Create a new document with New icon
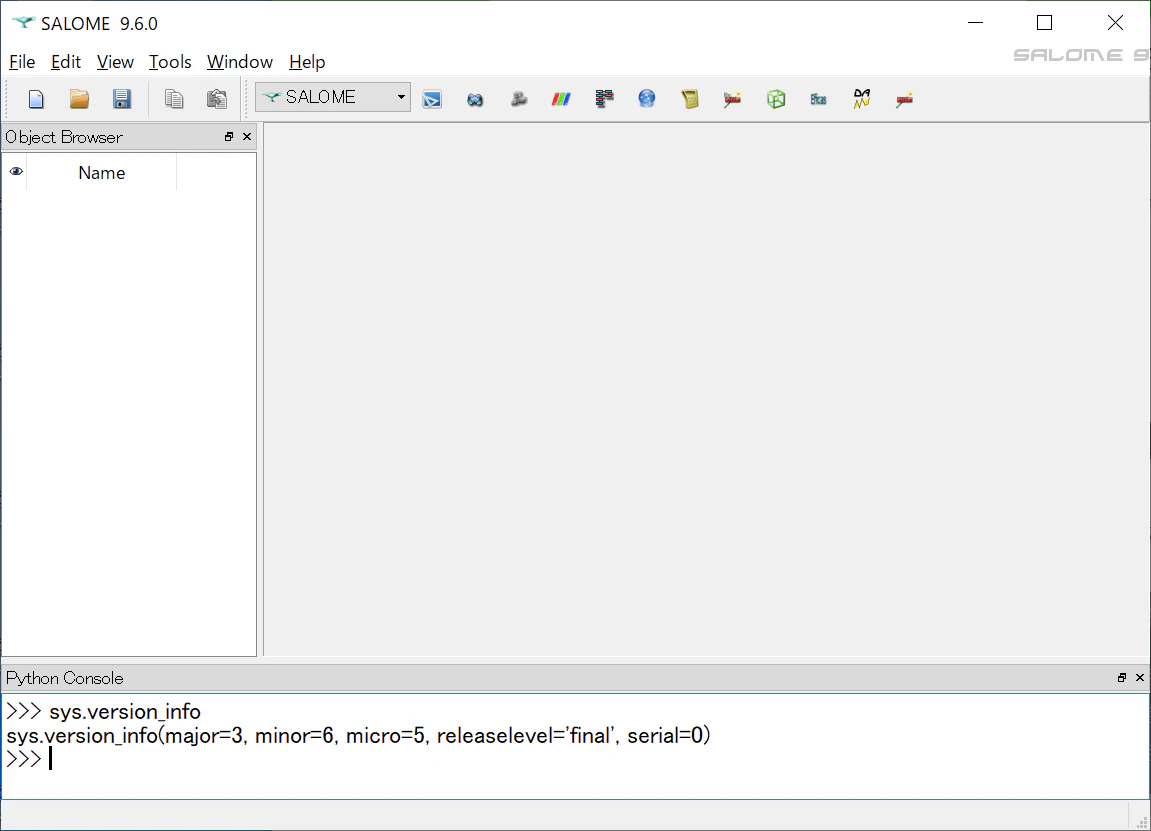Screen dimensions: 1151x831 [36, 98]
